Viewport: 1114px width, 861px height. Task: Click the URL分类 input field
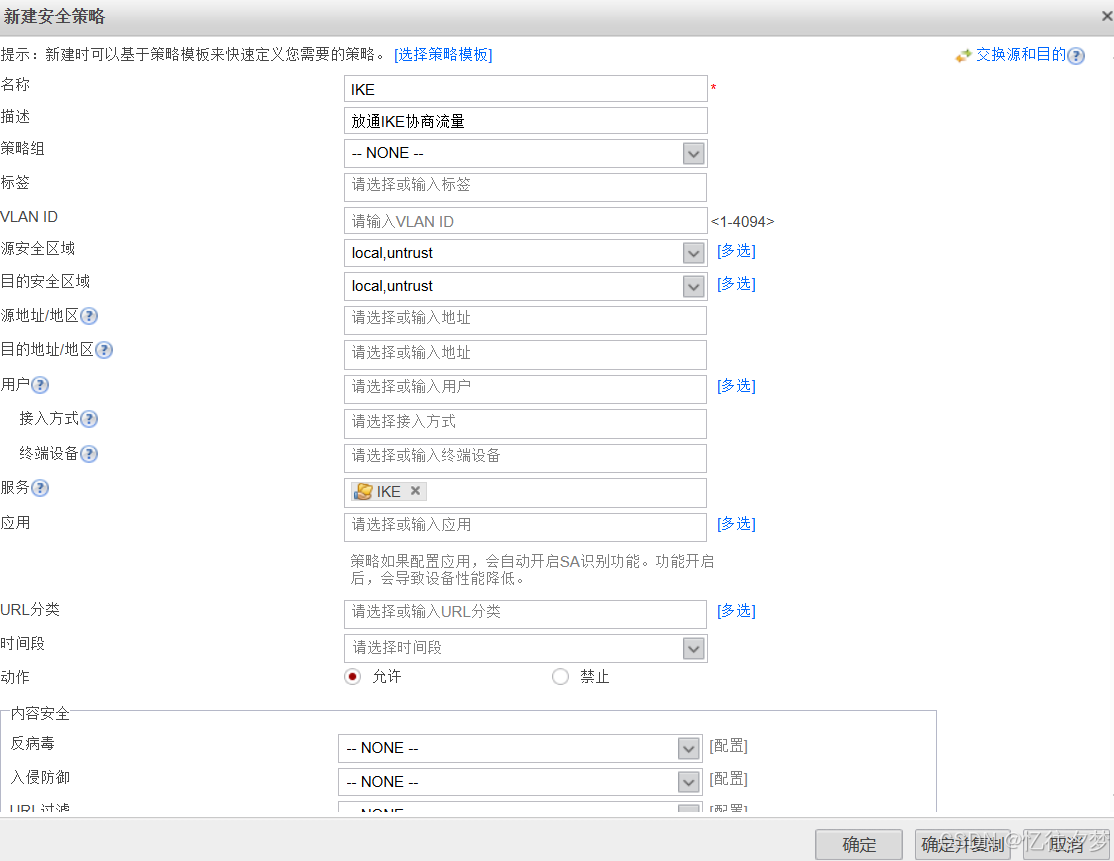[526, 614]
